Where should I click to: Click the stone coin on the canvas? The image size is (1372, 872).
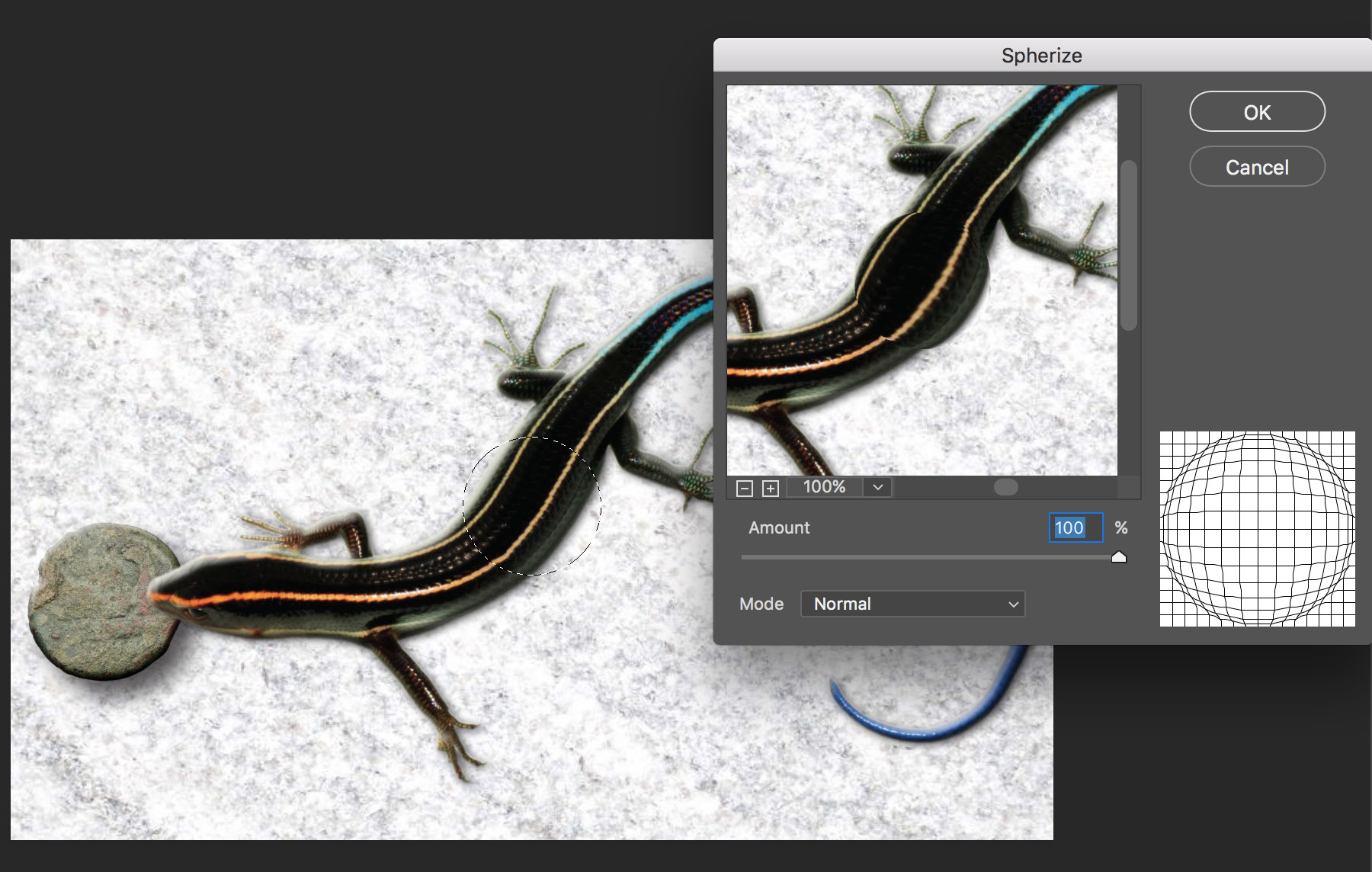click(95, 601)
